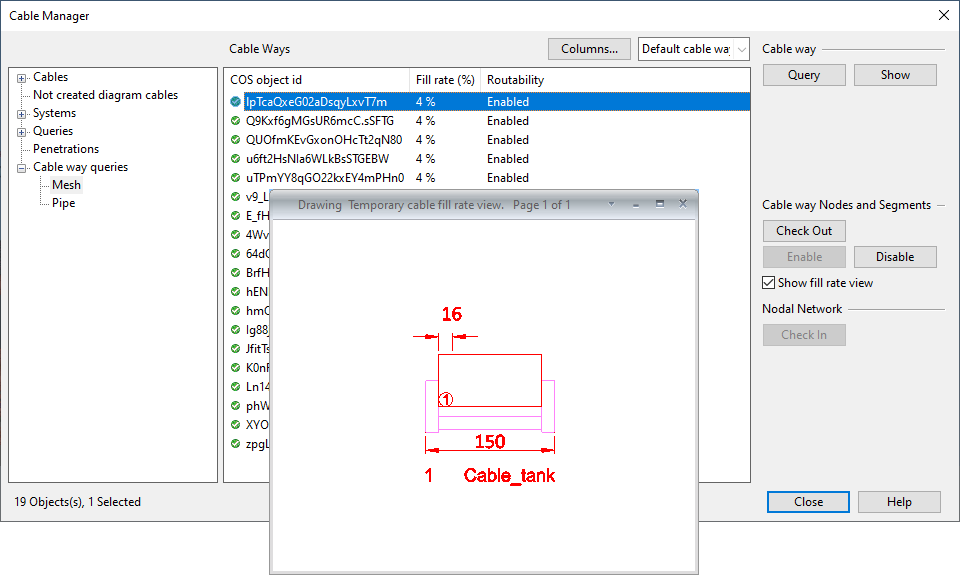Click green check icon for uTPmYY8qGO22kxEY4mPHn0

click(235, 178)
